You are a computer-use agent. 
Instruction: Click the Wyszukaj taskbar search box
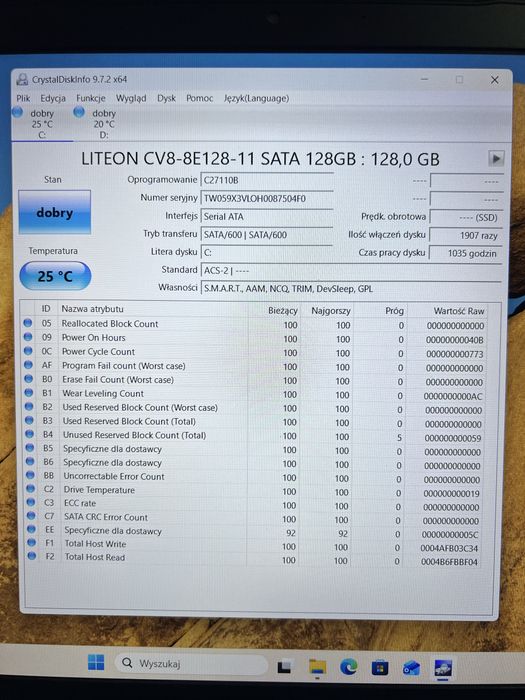(x=192, y=664)
